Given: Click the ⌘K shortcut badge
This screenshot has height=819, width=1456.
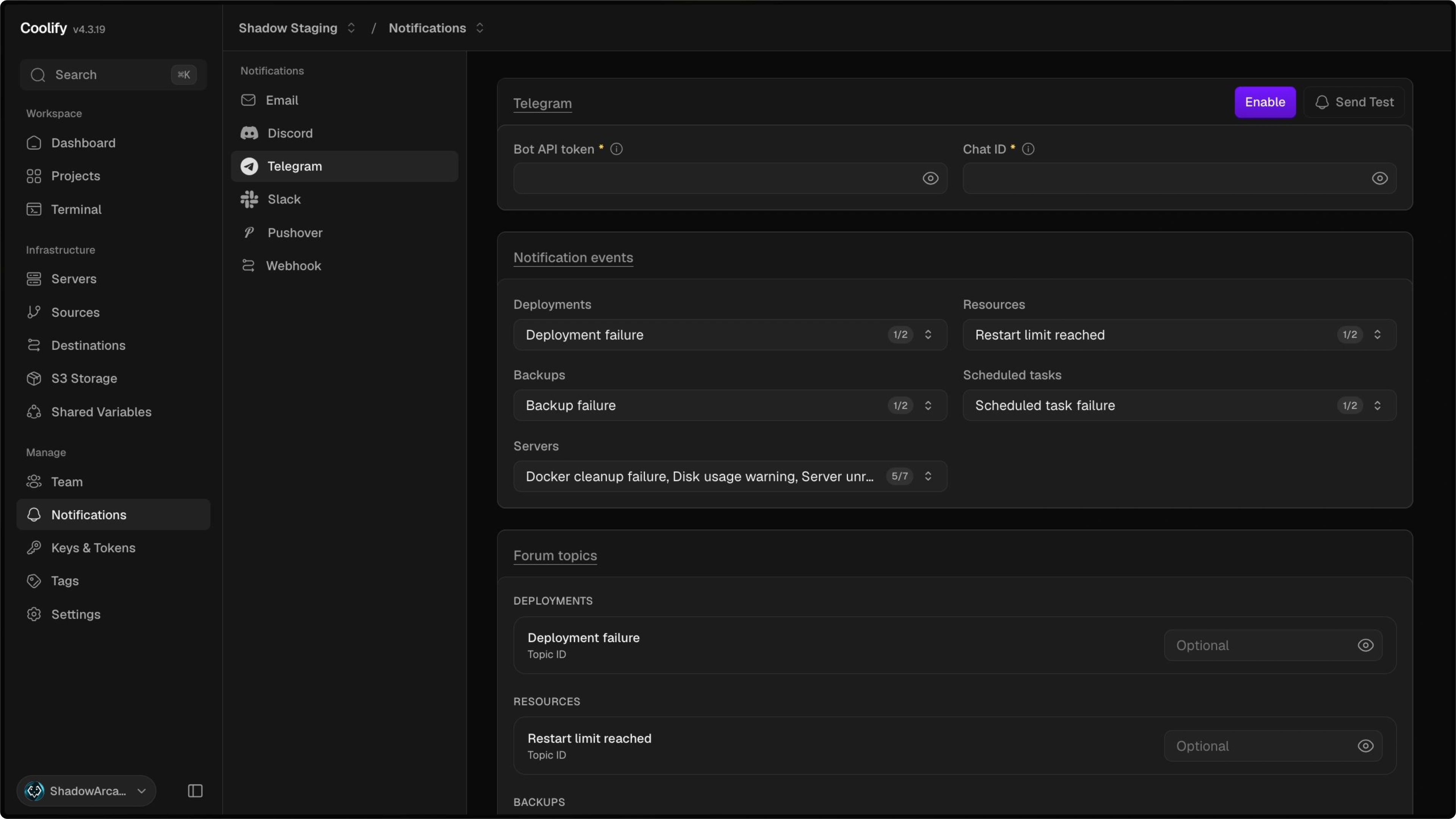Looking at the screenshot, I should (x=184, y=75).
